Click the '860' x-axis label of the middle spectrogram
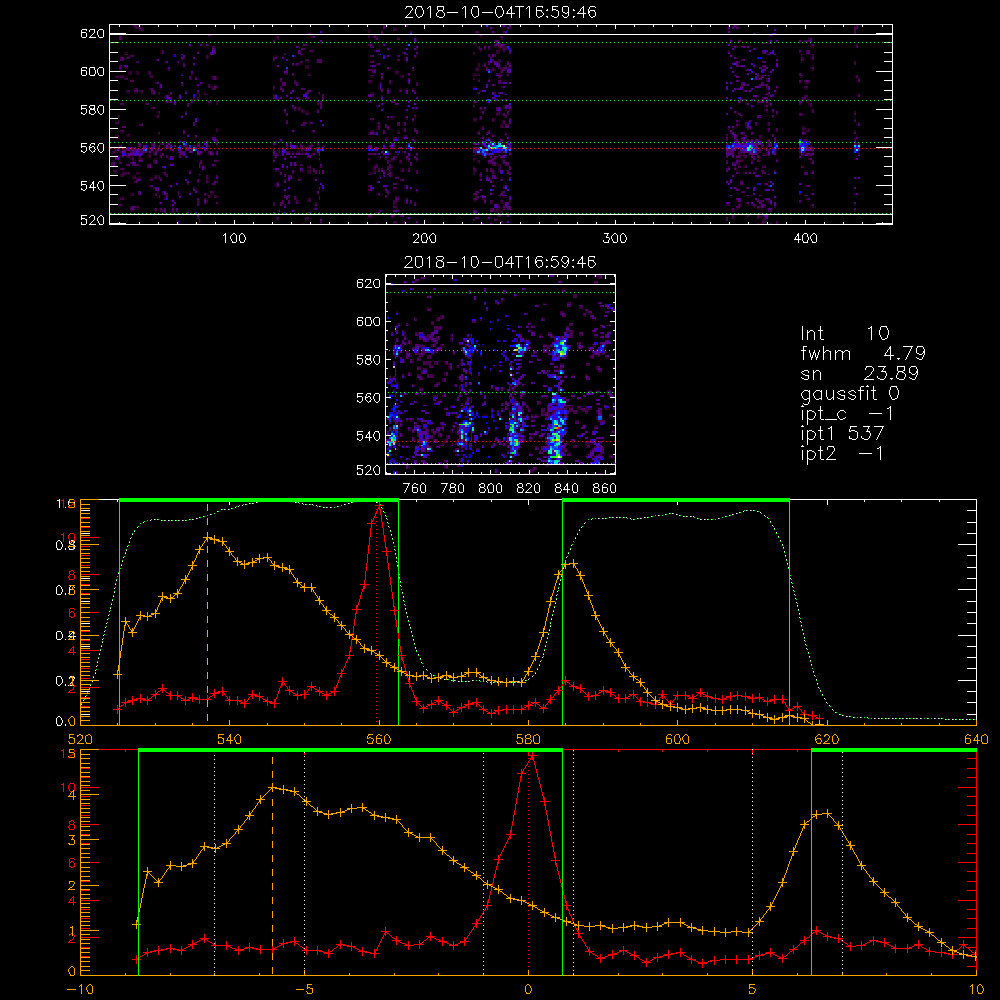The width and height of the screenshot is (1000, 1000). point(605,489)
